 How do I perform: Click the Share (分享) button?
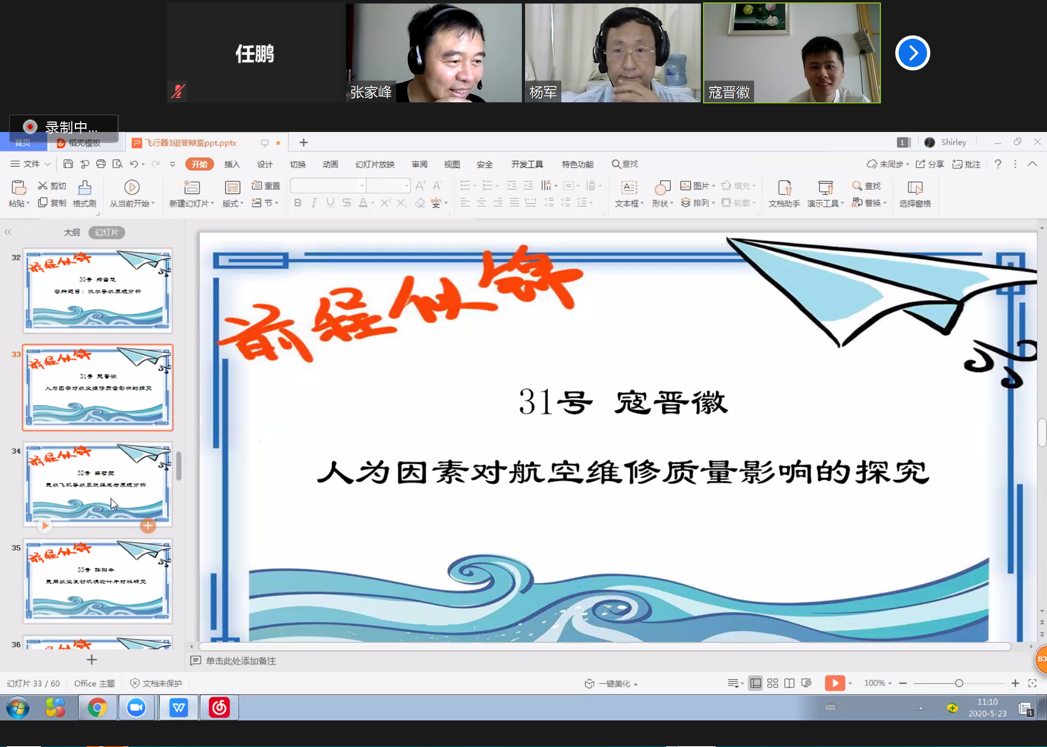[929, 164]
